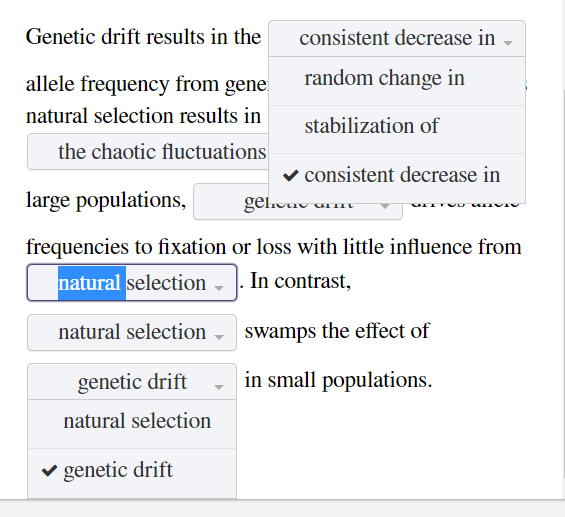Open focused "natural selection" dropdown

point(132,283)
